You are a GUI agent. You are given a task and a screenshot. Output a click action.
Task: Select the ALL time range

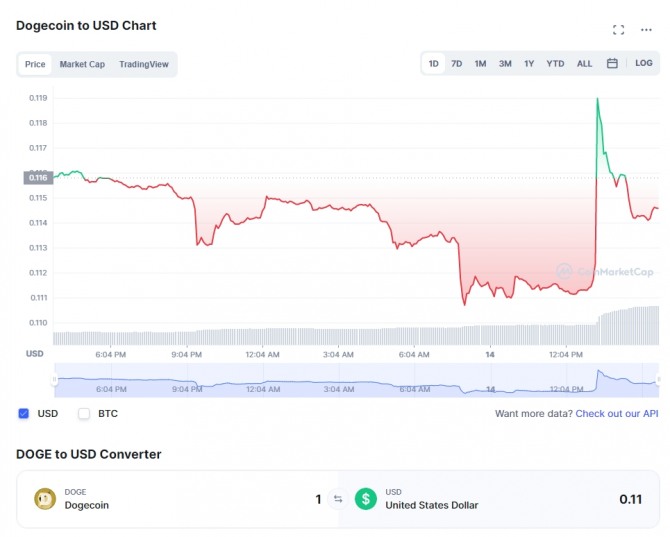pos(585,64)
